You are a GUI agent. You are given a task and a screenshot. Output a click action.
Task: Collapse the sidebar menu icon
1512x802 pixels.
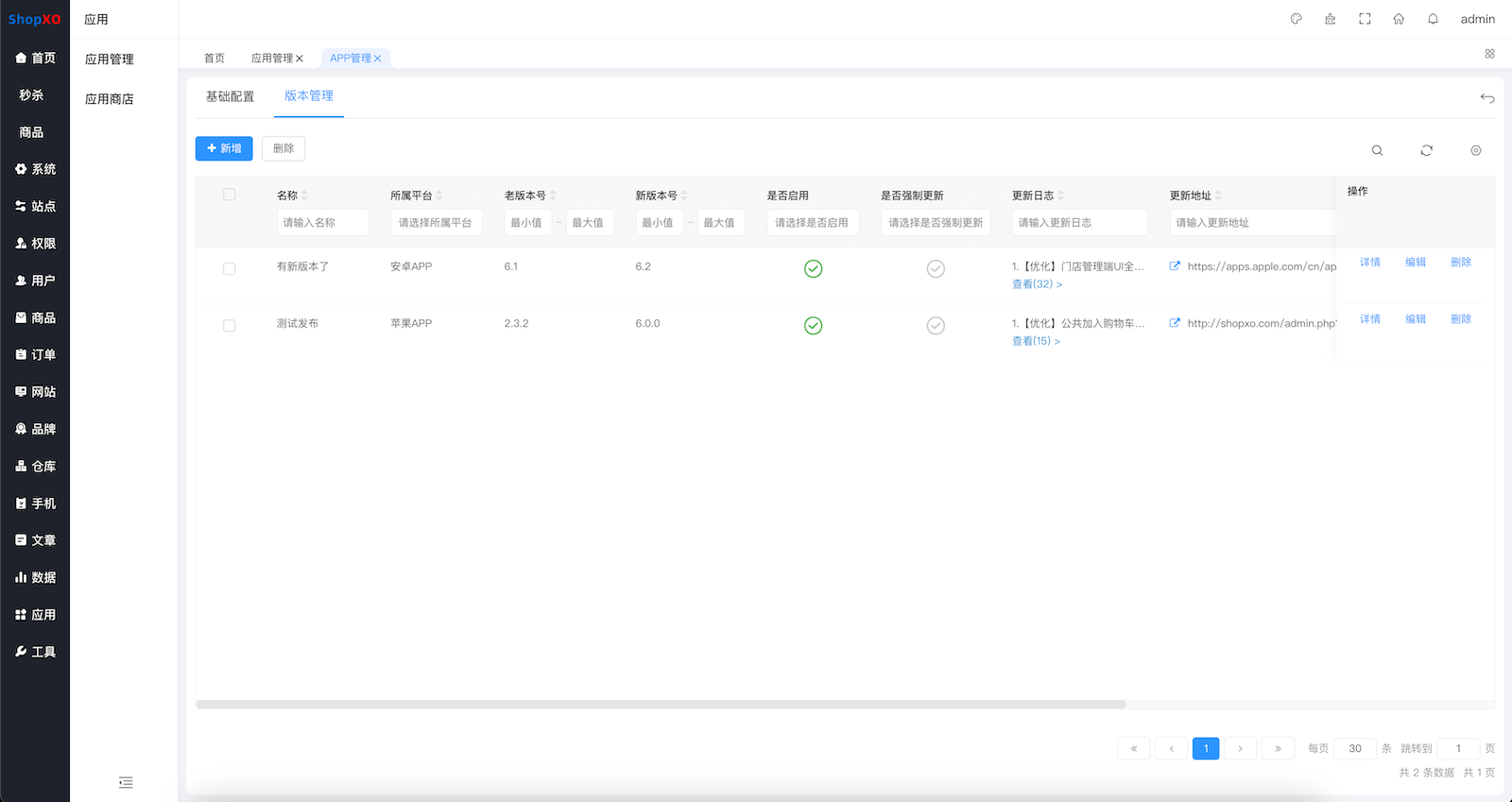pyautogui.click(x=126, y=782)
